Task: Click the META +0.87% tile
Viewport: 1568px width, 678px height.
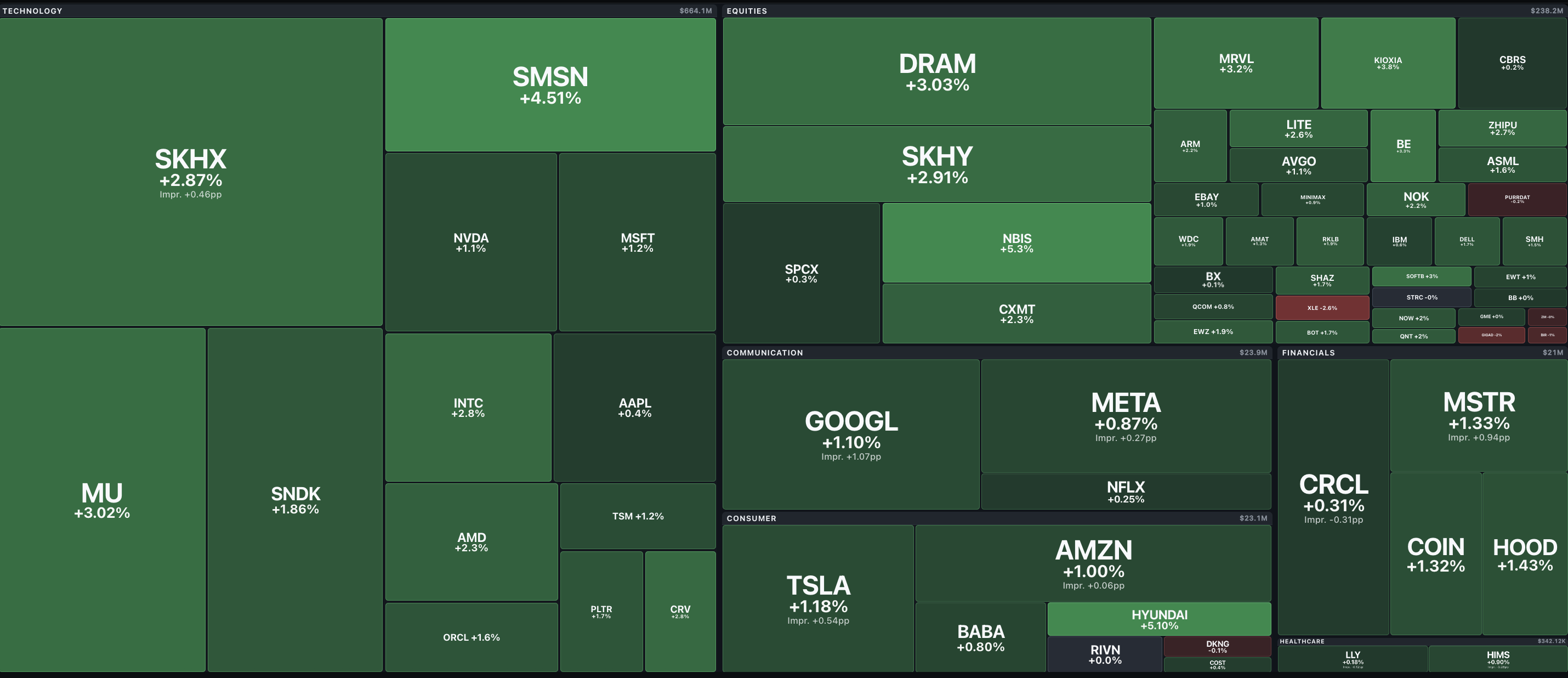Action: tap(1126, 416)
